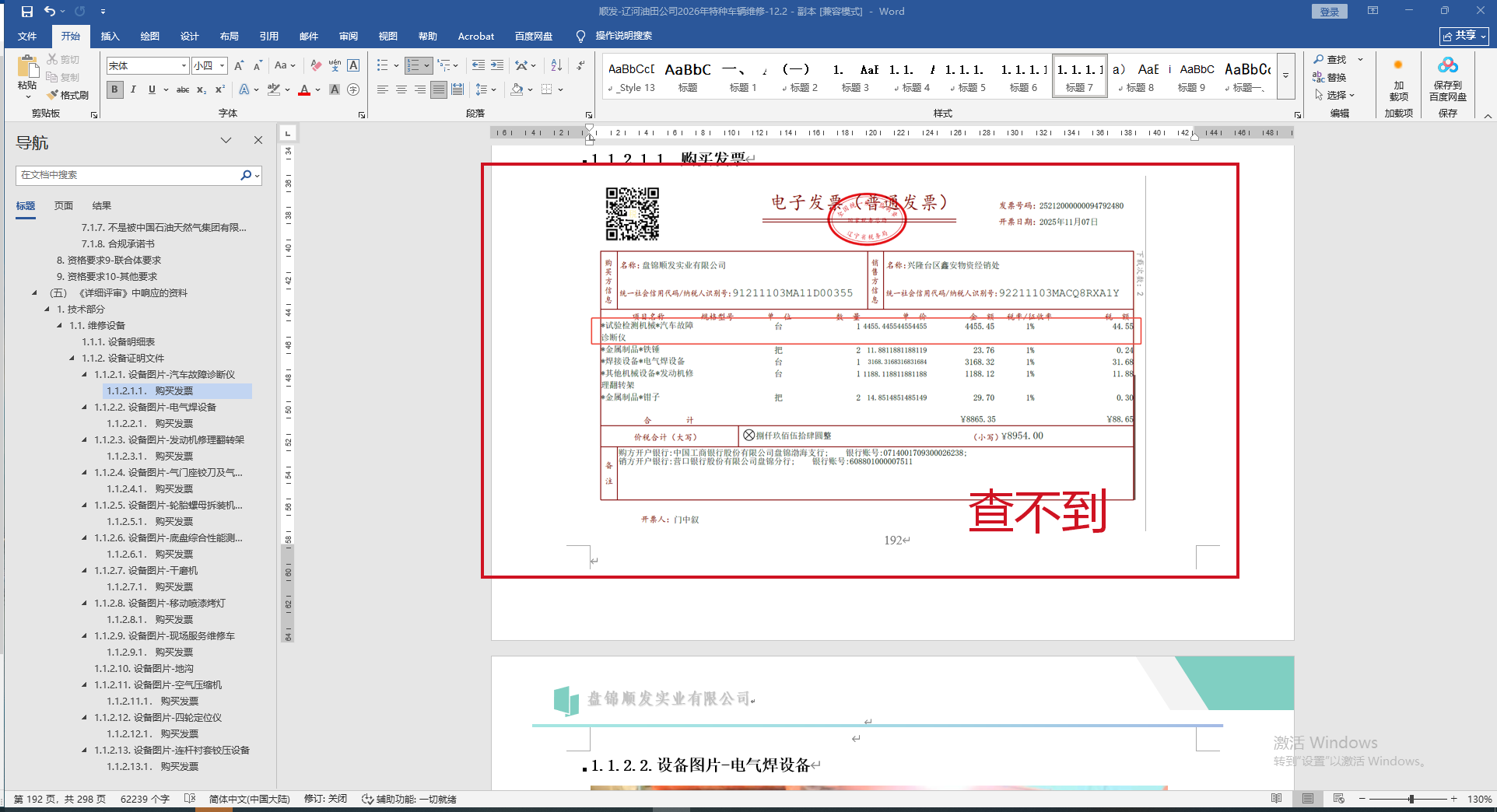Open the Pages (页面) tab in navigation pane
The width and height of the screenshot is (1497, 812).
(x=64, y=206)
